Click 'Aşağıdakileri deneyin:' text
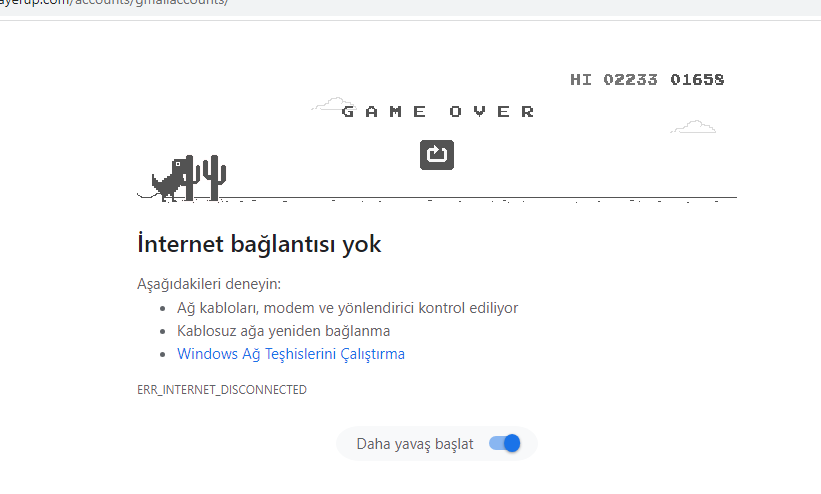 209,284
